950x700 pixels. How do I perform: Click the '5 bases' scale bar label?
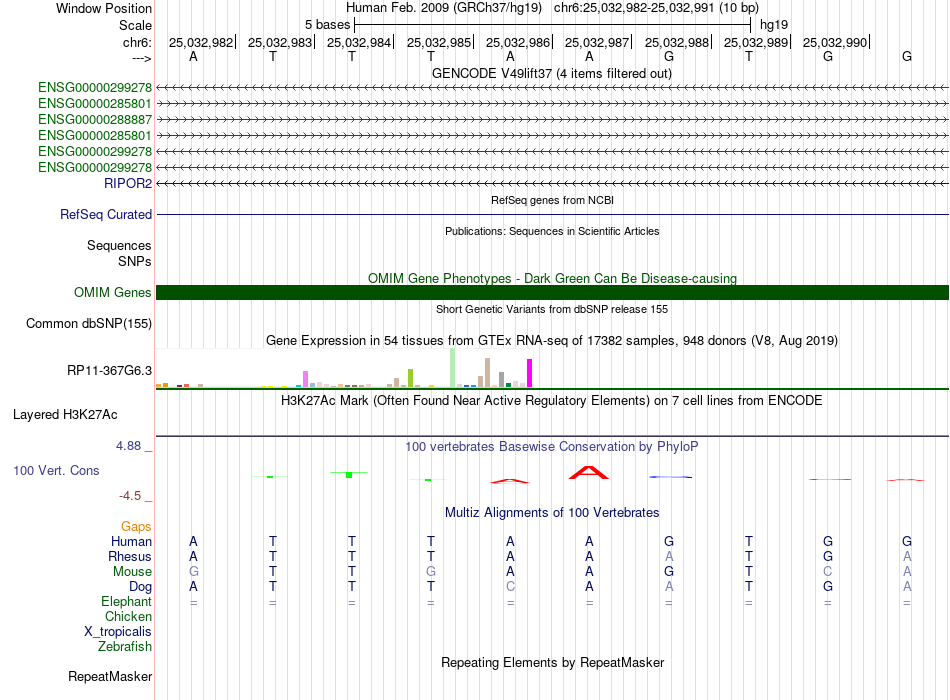point(327,25)
